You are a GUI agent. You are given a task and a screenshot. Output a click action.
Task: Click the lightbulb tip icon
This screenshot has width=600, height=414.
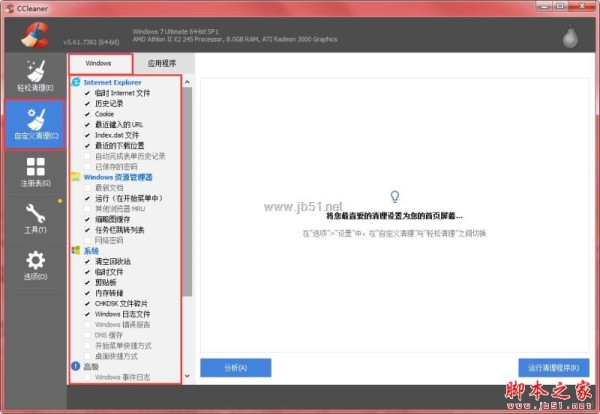[x=395, y=196]
